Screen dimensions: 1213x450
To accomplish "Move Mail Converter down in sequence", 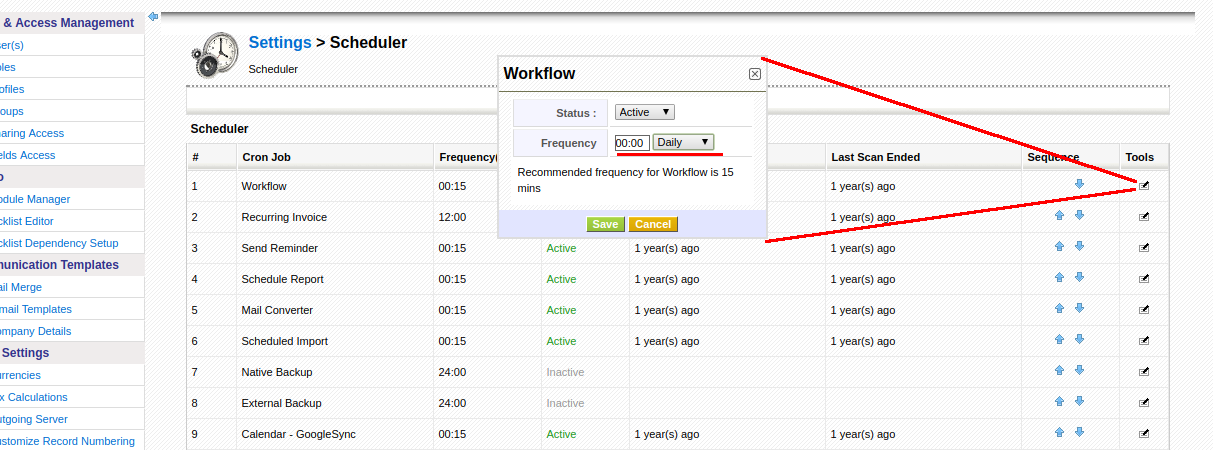I will (x=1079, y=309).
